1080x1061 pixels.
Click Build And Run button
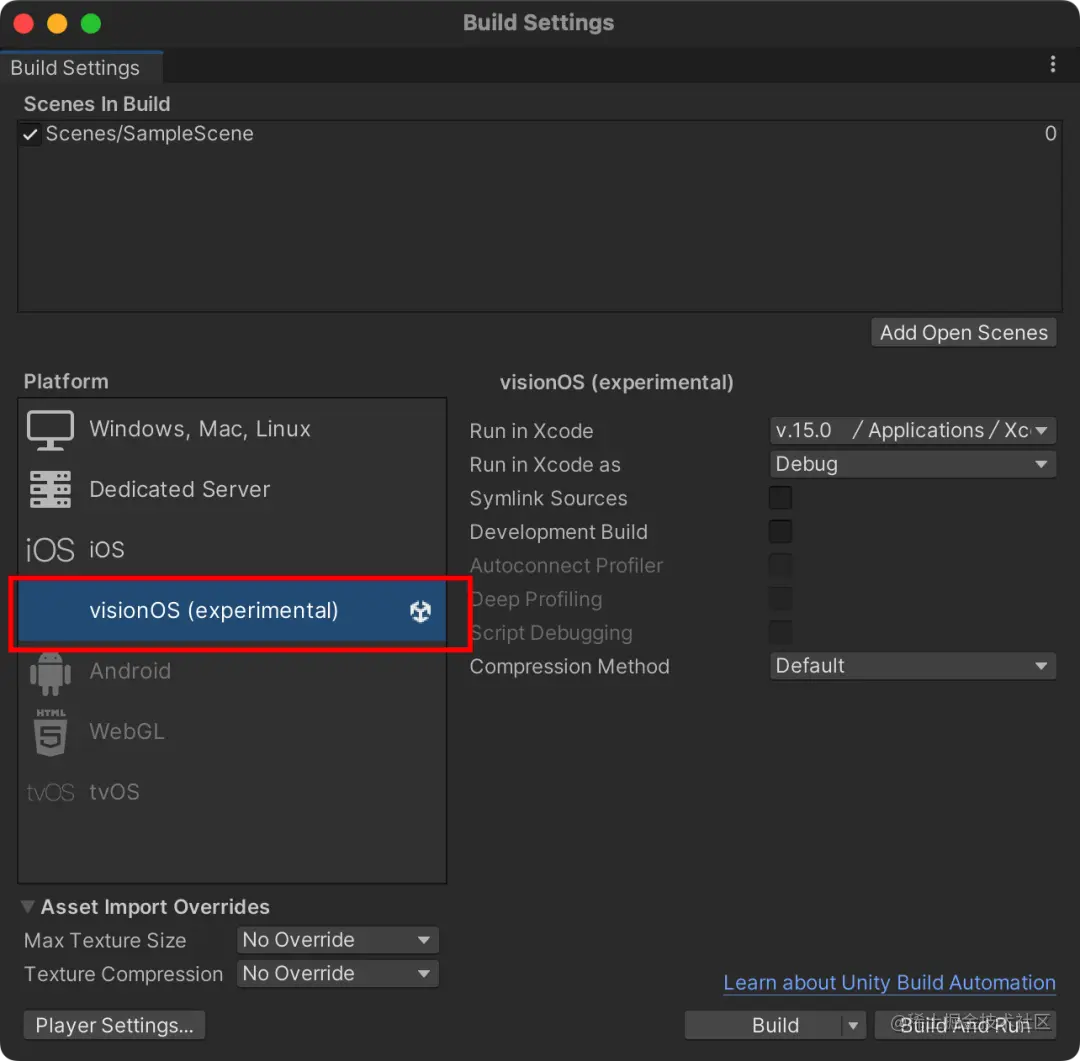(965, 1025)
